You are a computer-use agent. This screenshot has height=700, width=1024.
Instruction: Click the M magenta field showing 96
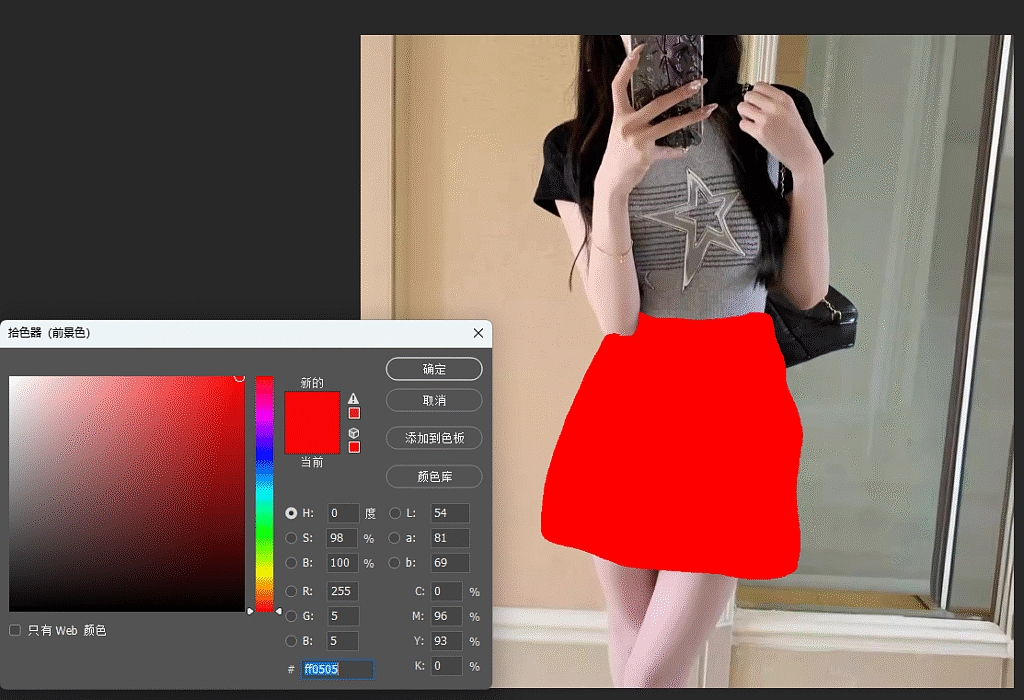447,616
